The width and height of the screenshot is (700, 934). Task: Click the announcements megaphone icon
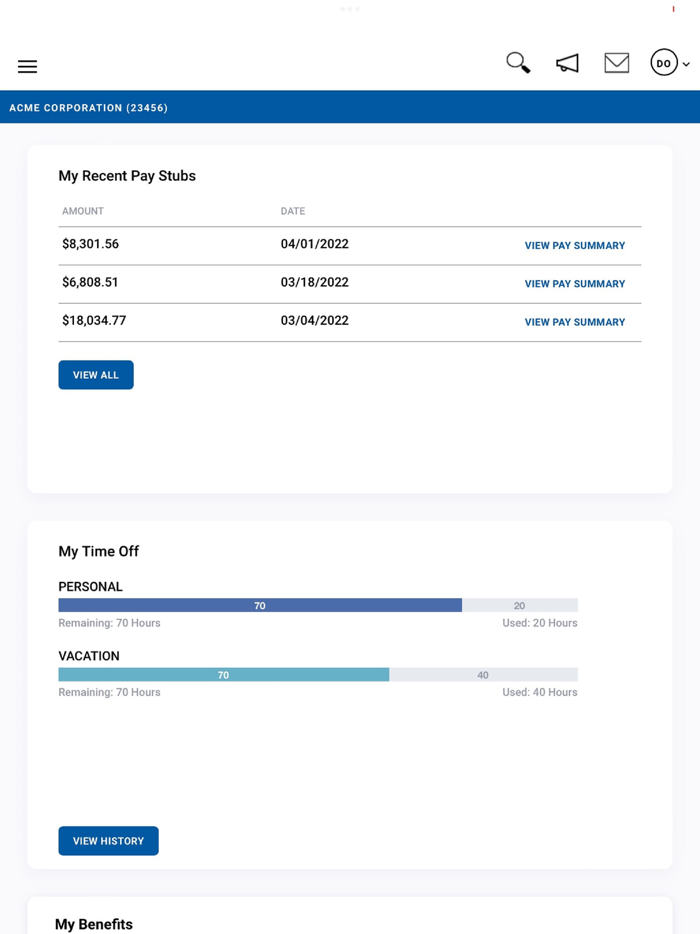pyautogui.click(x=567, y=62)
